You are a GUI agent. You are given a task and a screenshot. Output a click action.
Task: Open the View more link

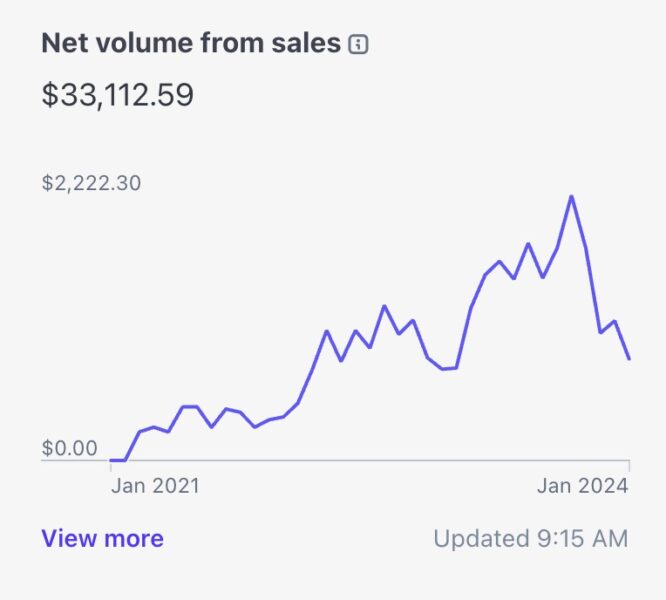click(102, 539)
